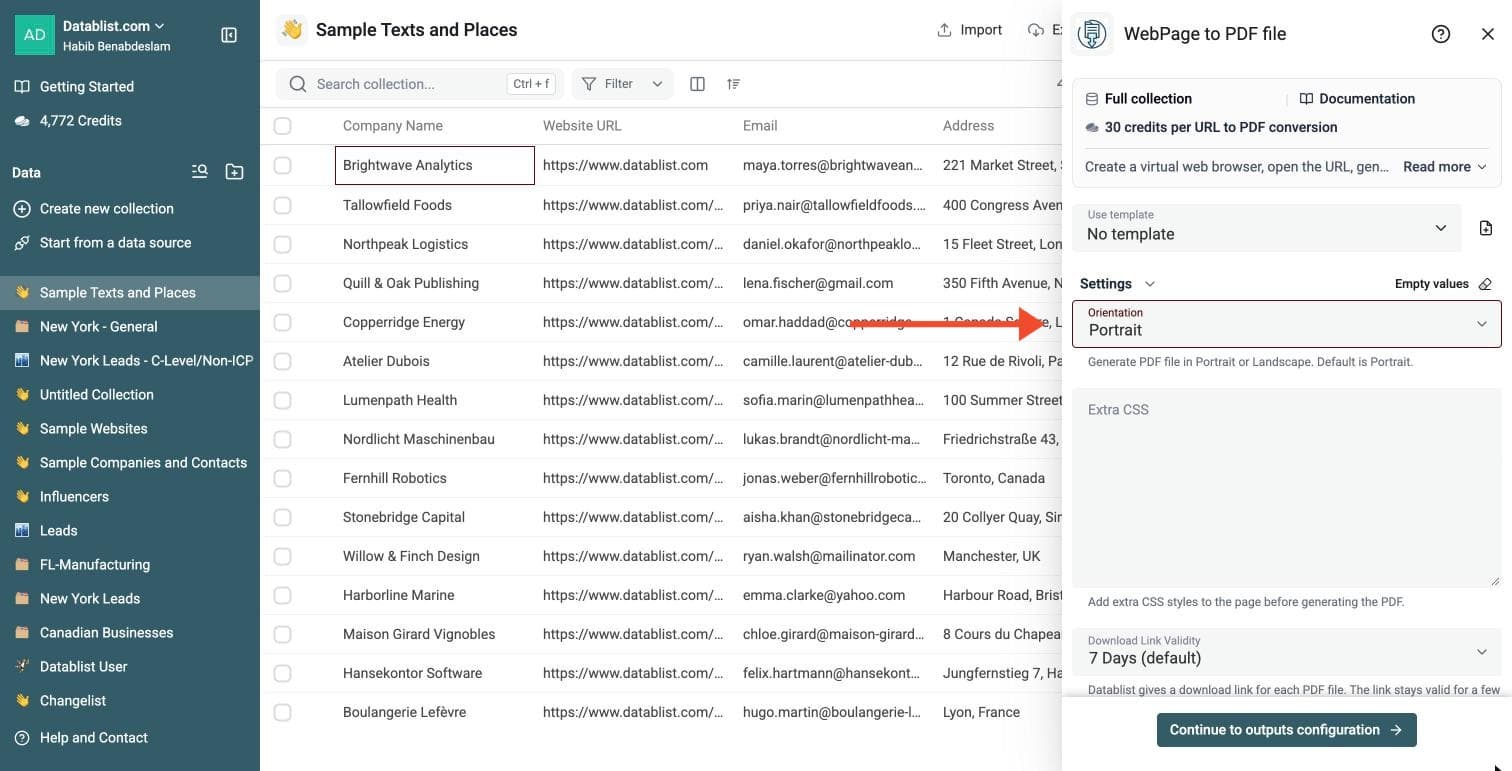Open the help question mark icon

tap(1441, 34)
